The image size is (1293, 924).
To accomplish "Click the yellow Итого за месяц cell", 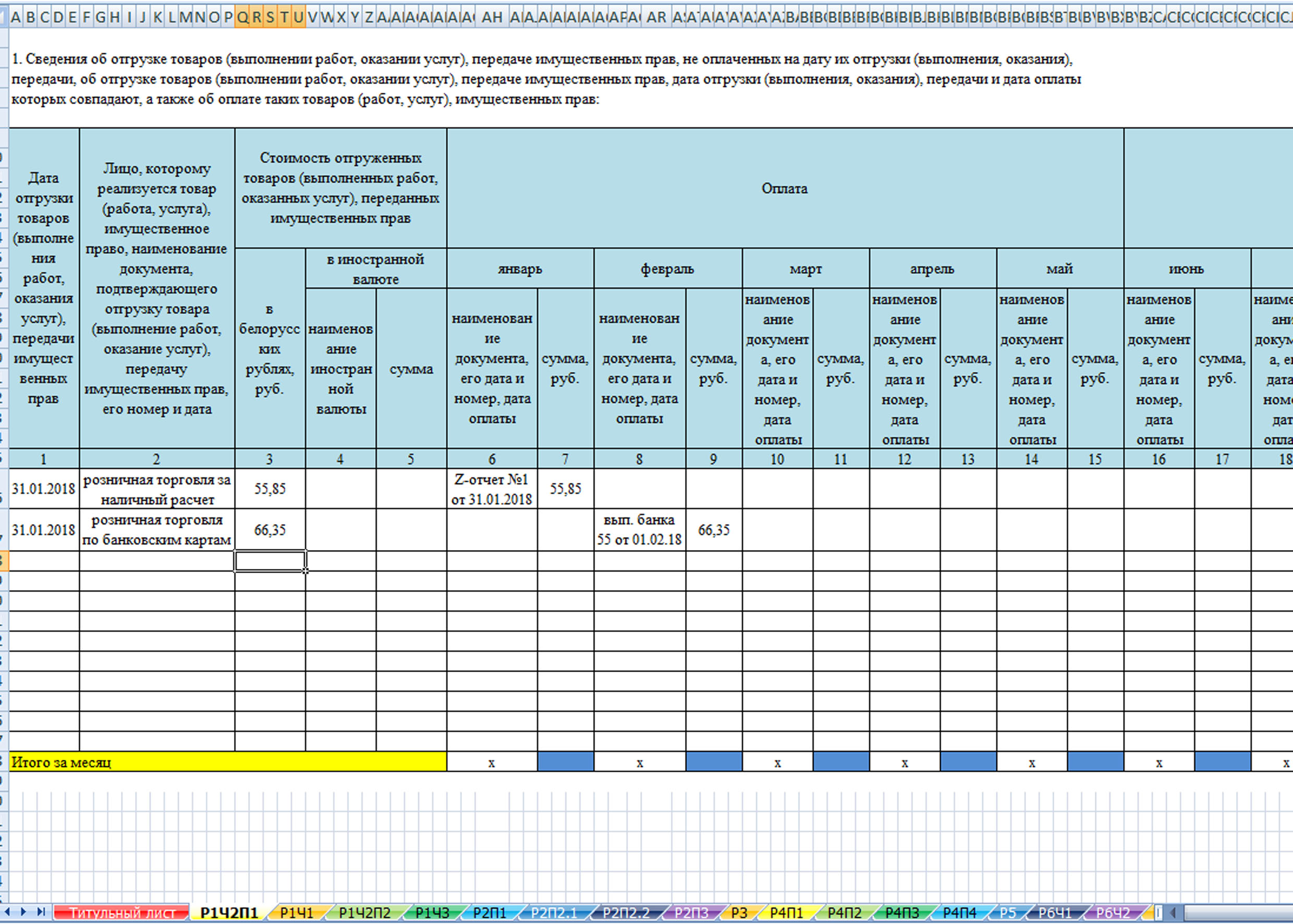I will tap(228, 762).
